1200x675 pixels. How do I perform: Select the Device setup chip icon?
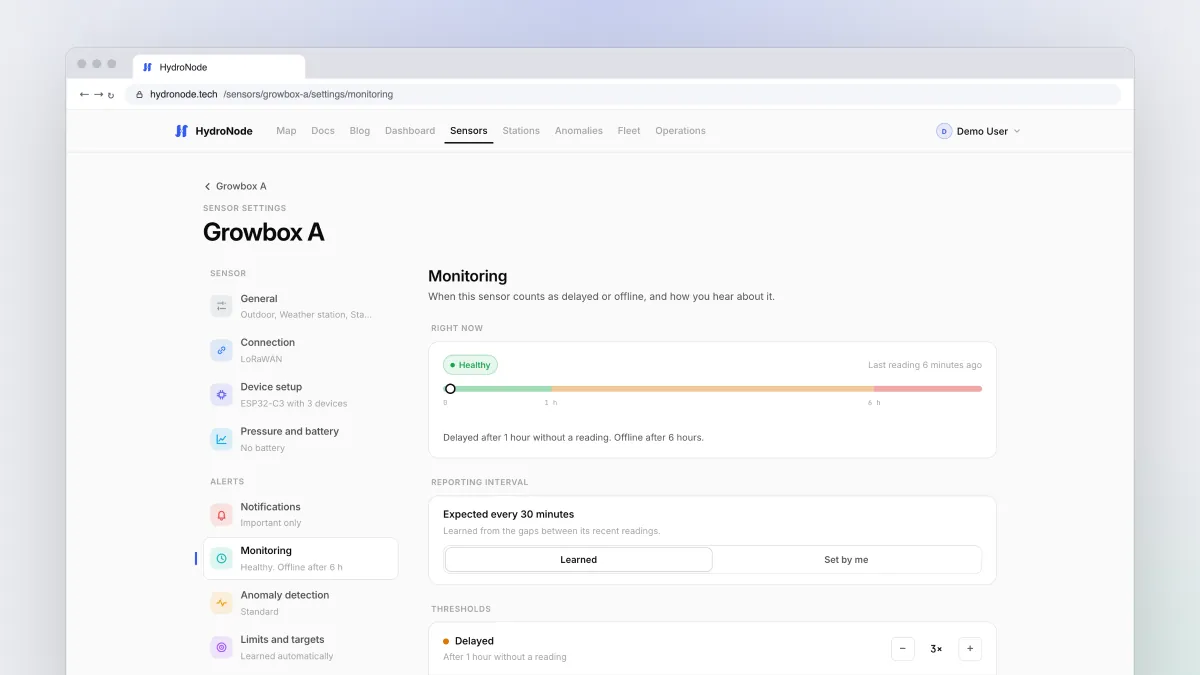(221, 395)
